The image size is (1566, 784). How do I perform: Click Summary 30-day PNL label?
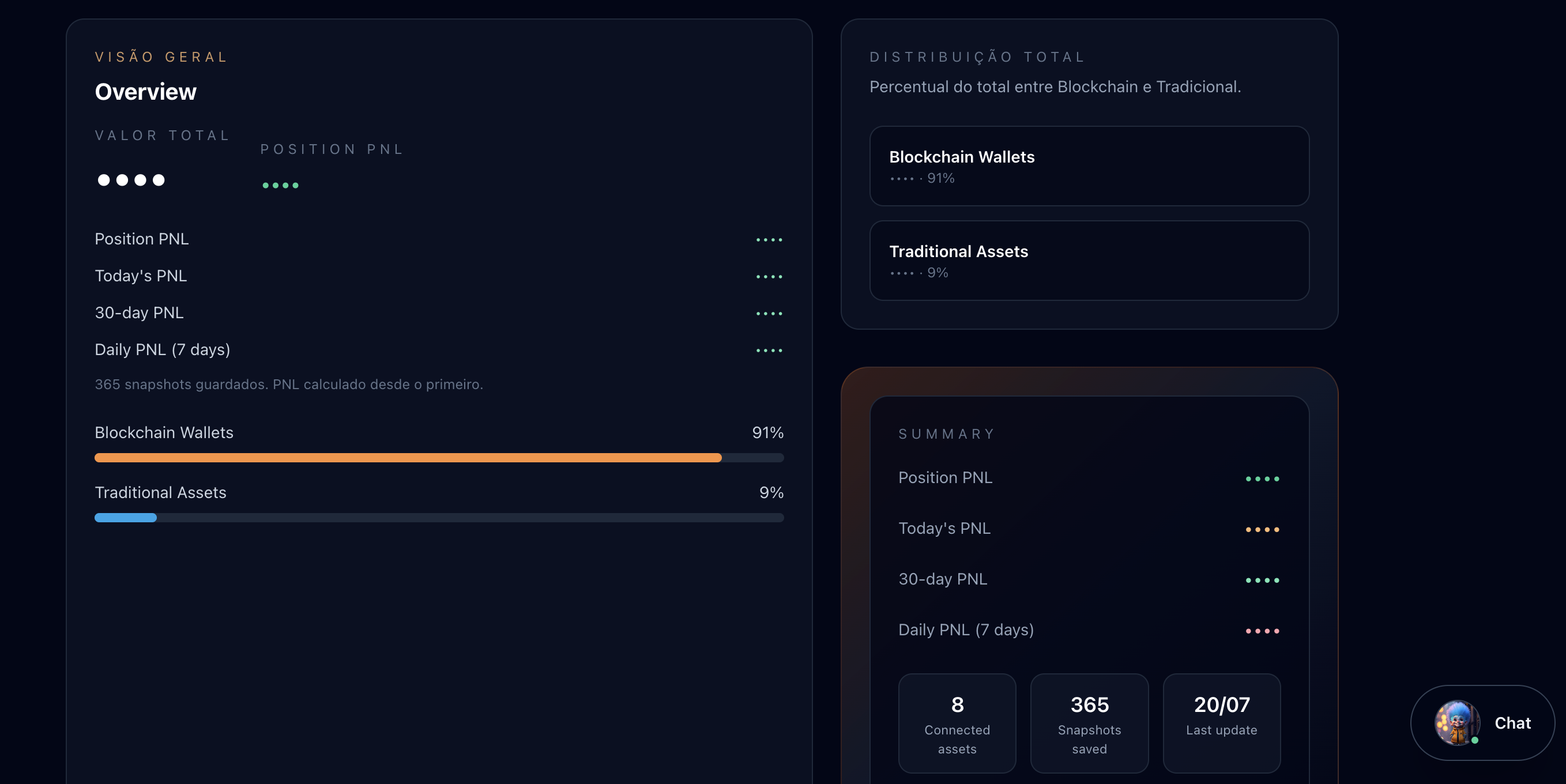click(943, 579)
